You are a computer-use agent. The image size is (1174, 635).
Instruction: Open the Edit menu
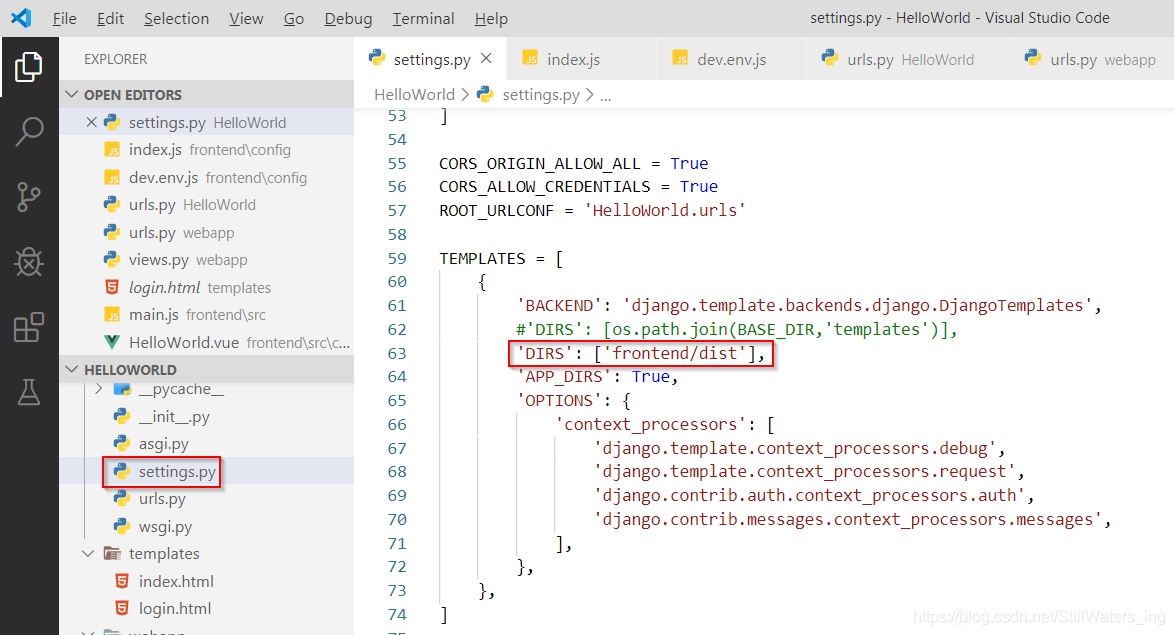(110, 18)
